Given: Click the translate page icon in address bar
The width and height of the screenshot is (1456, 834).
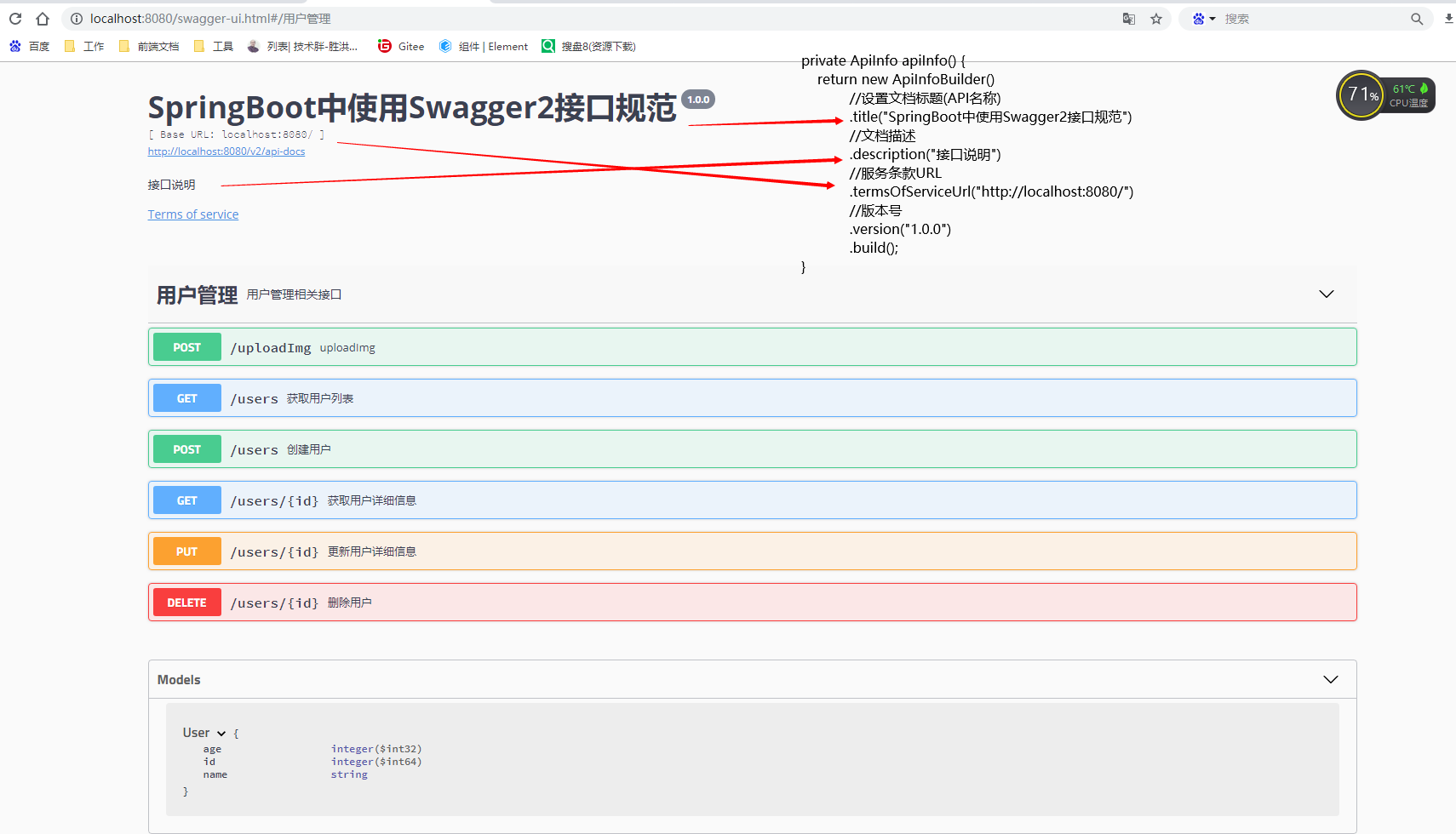Looking at the screenshot, I should tap(1129, 19).
